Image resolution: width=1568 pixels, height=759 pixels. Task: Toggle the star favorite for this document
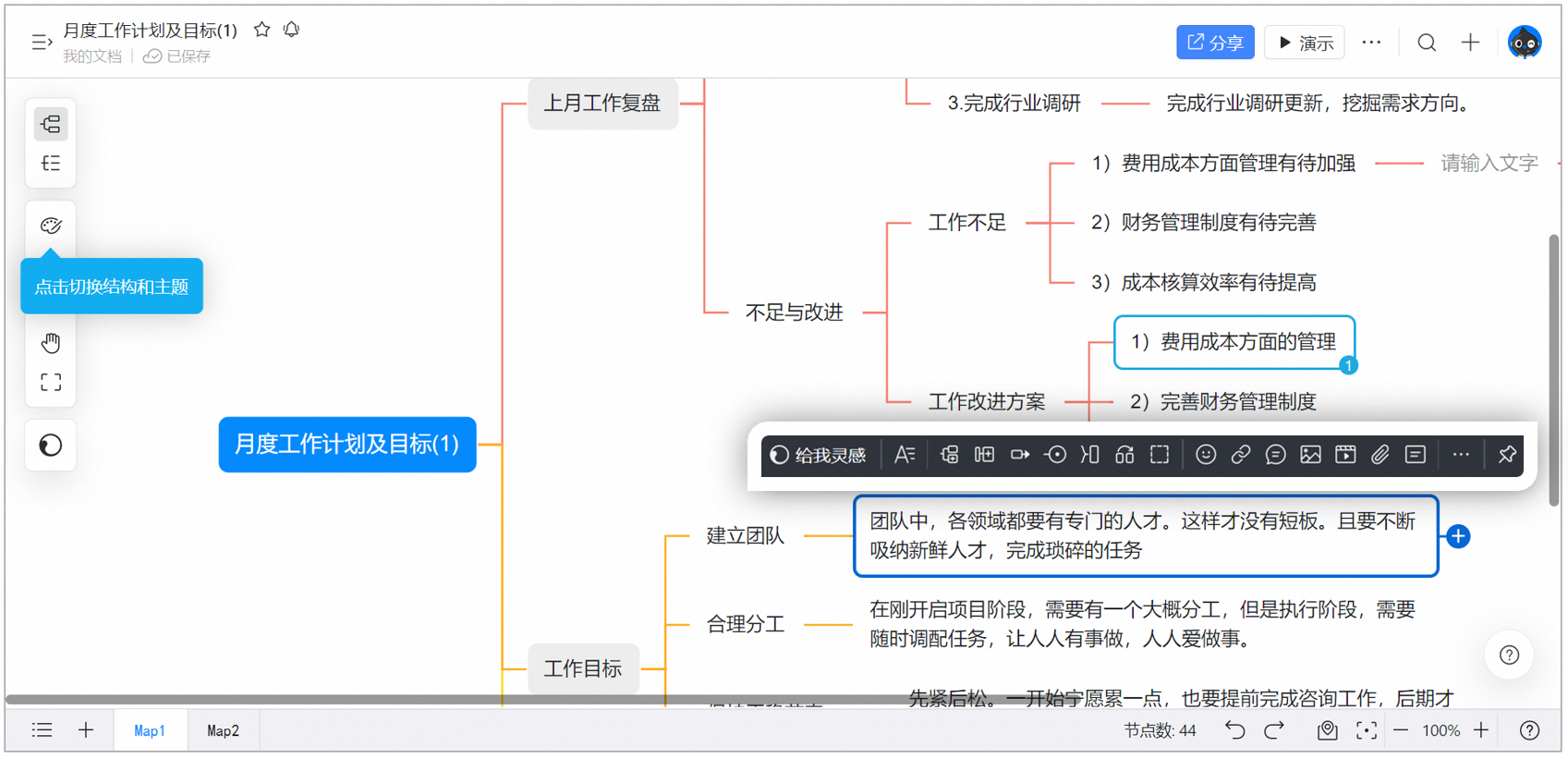click(262, 30)
